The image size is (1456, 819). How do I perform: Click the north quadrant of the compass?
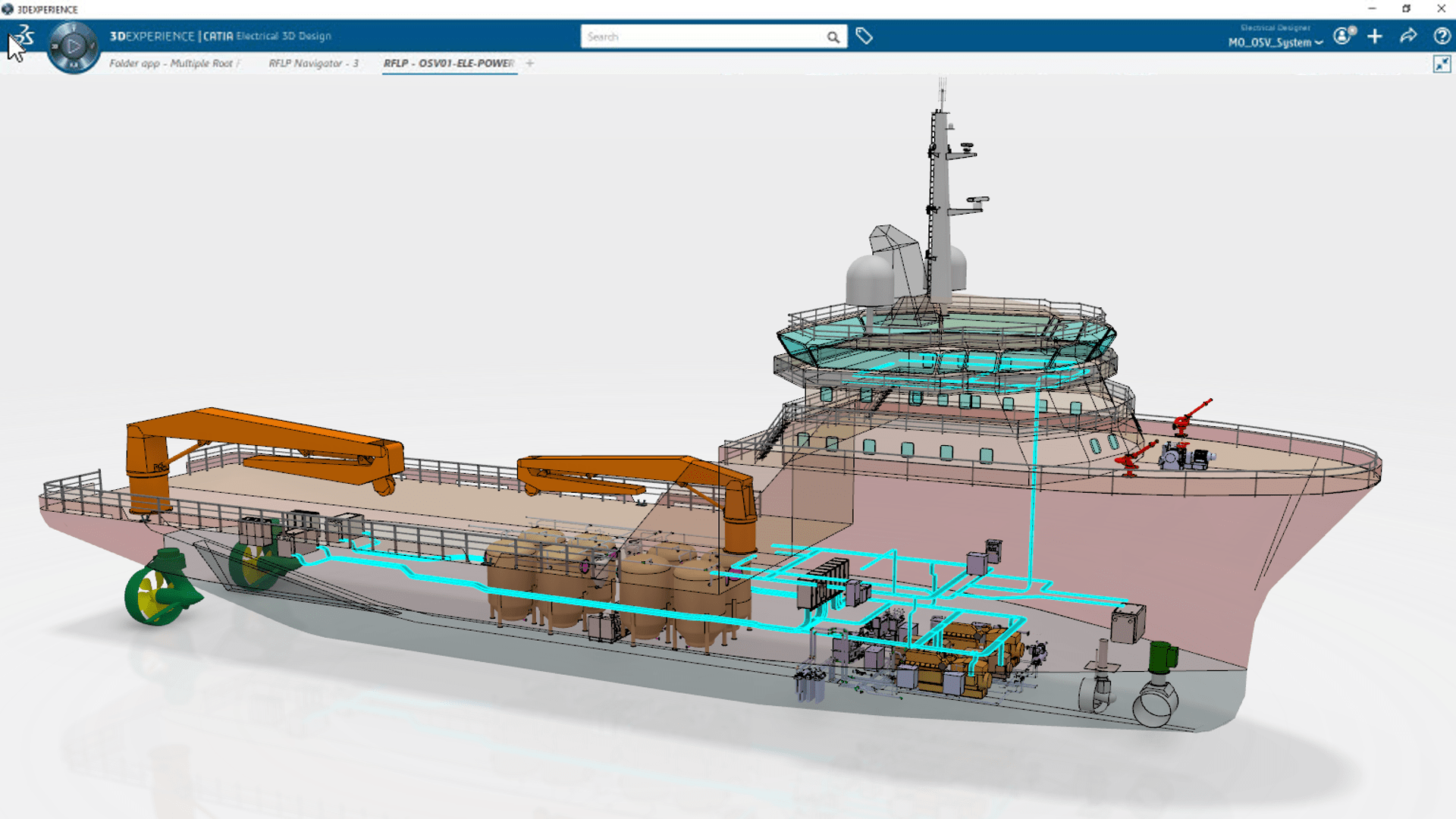[x=74, y=29]
